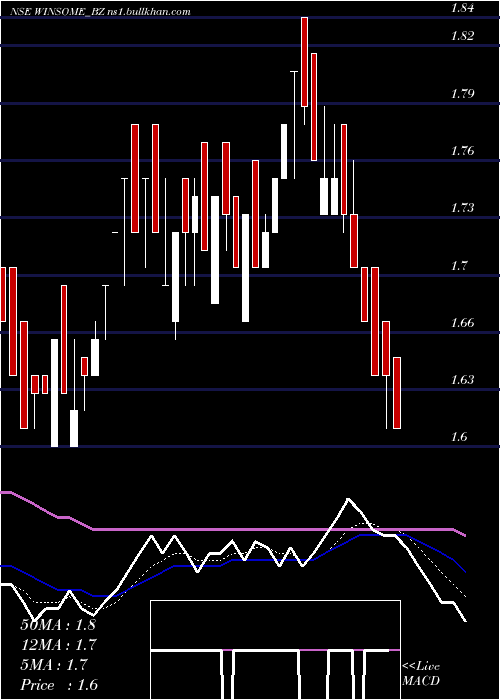Click the 1.73 price axis label
This screenshot has width=500, height=700.
click(x=462, y=208)
